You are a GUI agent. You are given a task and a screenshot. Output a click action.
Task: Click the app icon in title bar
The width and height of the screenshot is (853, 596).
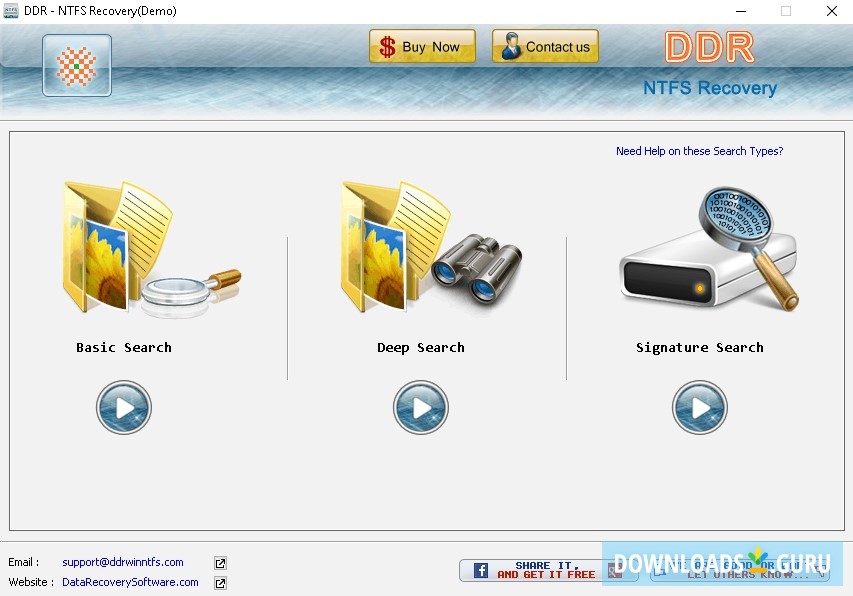(x=11, y=11)
